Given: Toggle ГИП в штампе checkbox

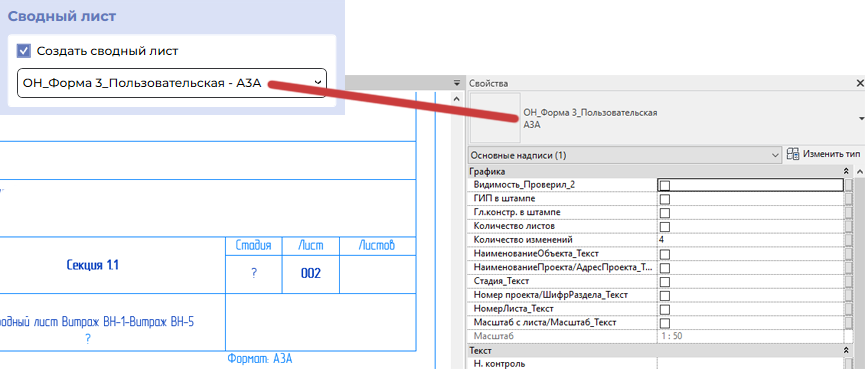Looking at the screenshot, I should click(665, 199).
